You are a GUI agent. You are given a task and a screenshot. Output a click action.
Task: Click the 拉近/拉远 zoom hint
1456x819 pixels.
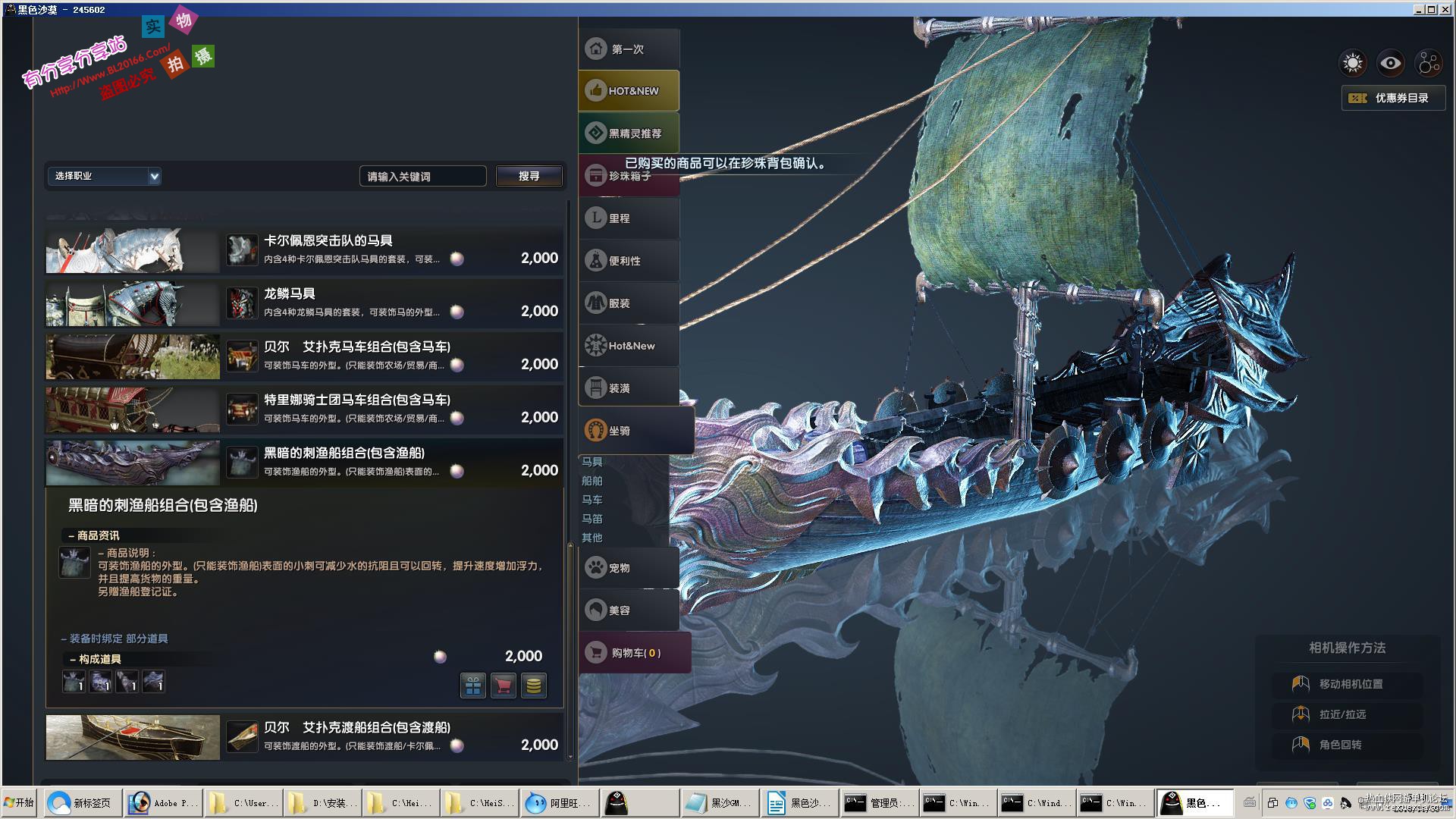click(1347, 714)
